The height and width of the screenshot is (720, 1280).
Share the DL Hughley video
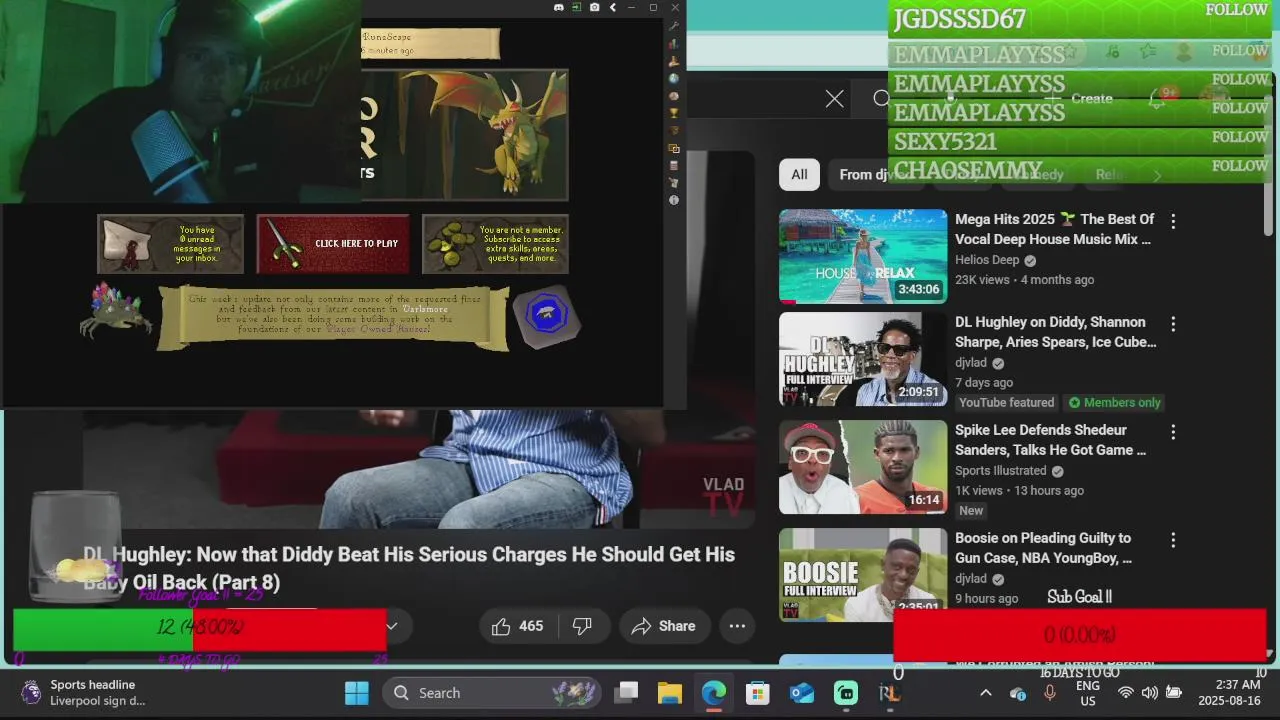coord(664,626)
